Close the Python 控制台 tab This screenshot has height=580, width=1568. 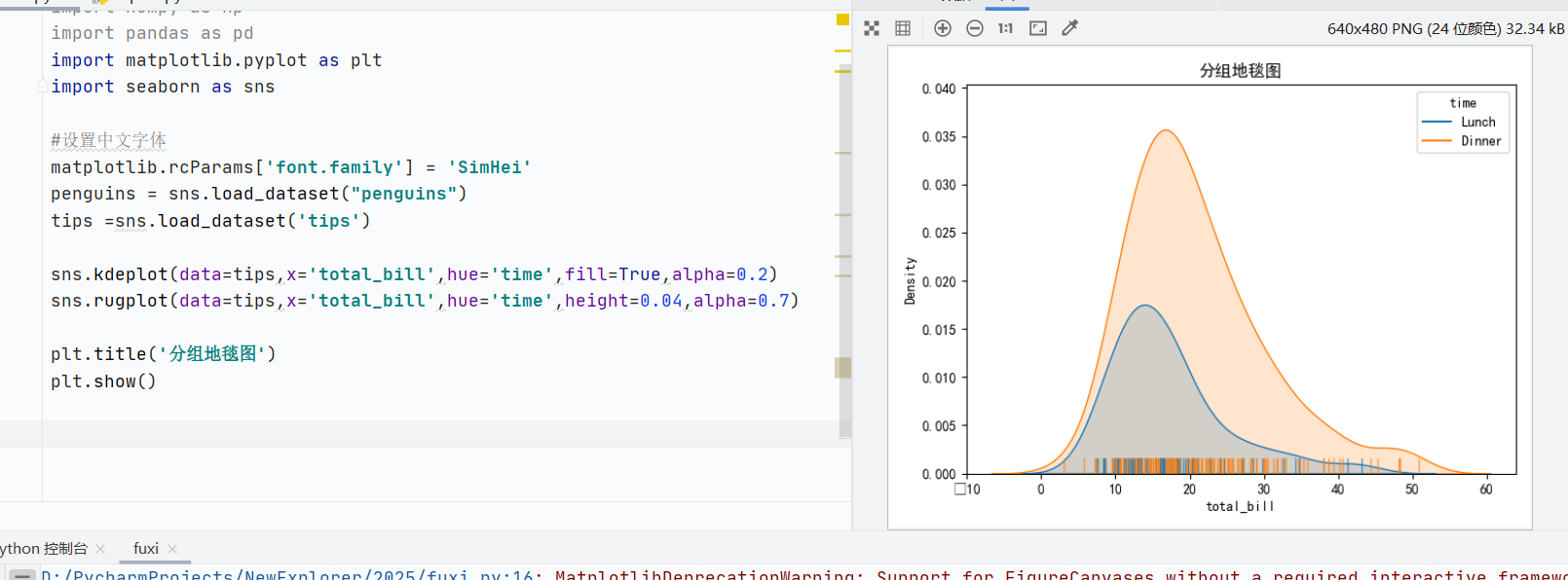point(100,549)
